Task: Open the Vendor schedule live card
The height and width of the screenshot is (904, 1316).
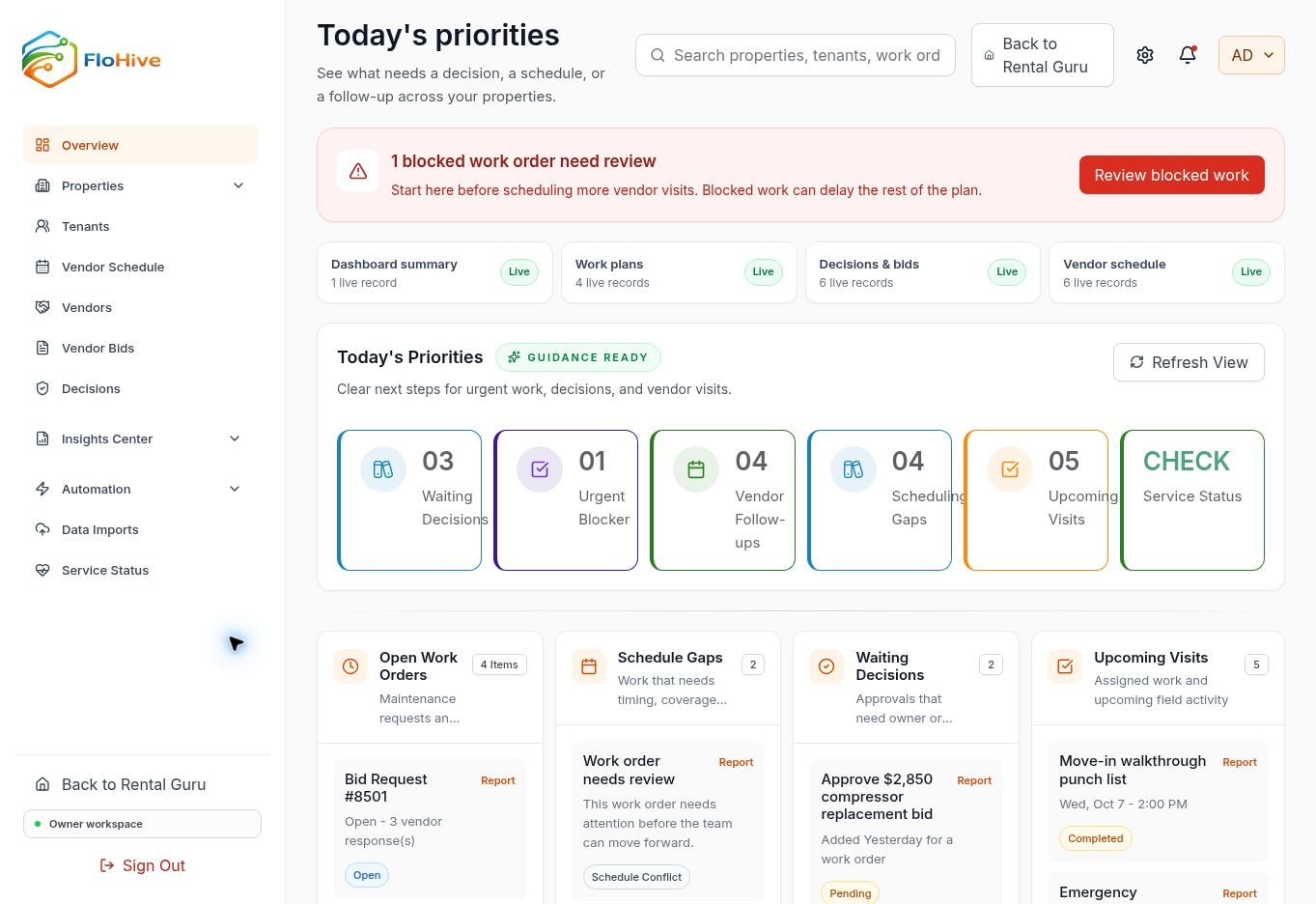Action: point(1166,272)
